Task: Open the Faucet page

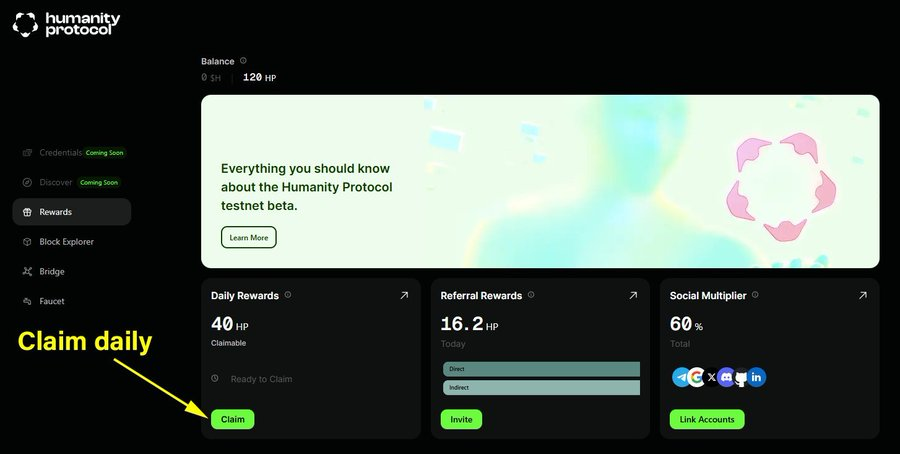Action: [x=72, y=301]
